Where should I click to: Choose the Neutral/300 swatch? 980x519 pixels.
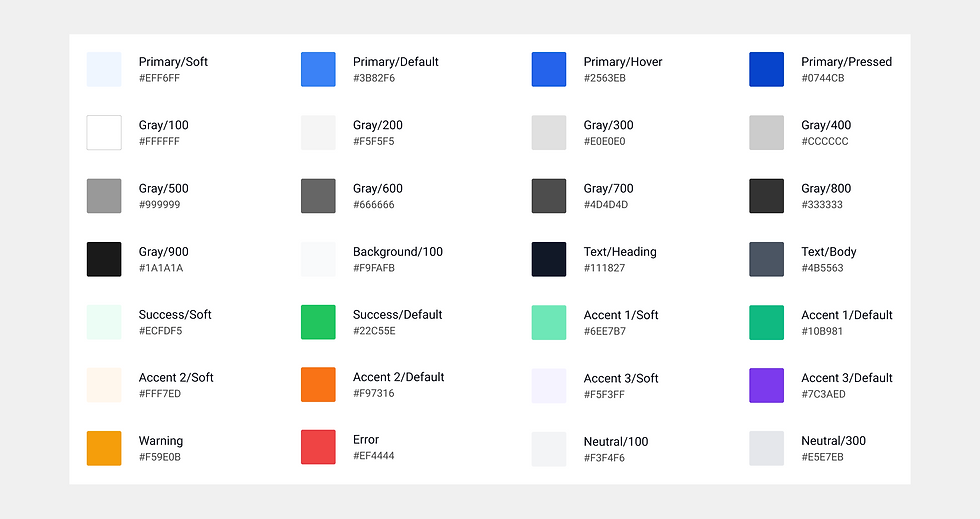[x=766, y=448]
